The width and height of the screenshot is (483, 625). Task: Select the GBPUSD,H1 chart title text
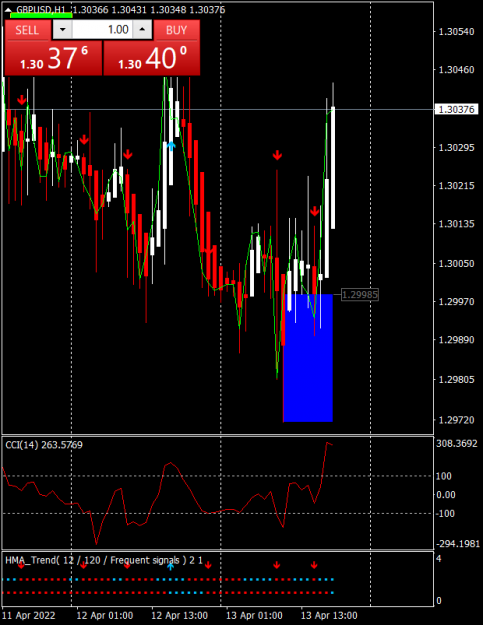point(40,10)
